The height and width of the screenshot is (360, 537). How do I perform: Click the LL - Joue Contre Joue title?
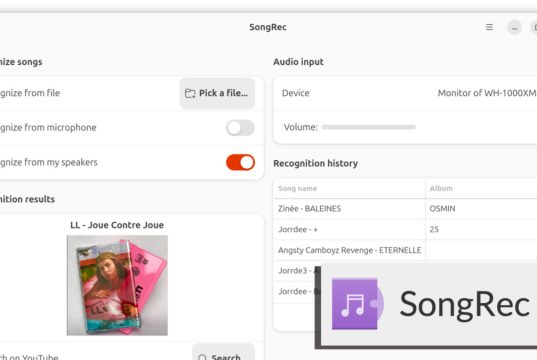[117, 225]
